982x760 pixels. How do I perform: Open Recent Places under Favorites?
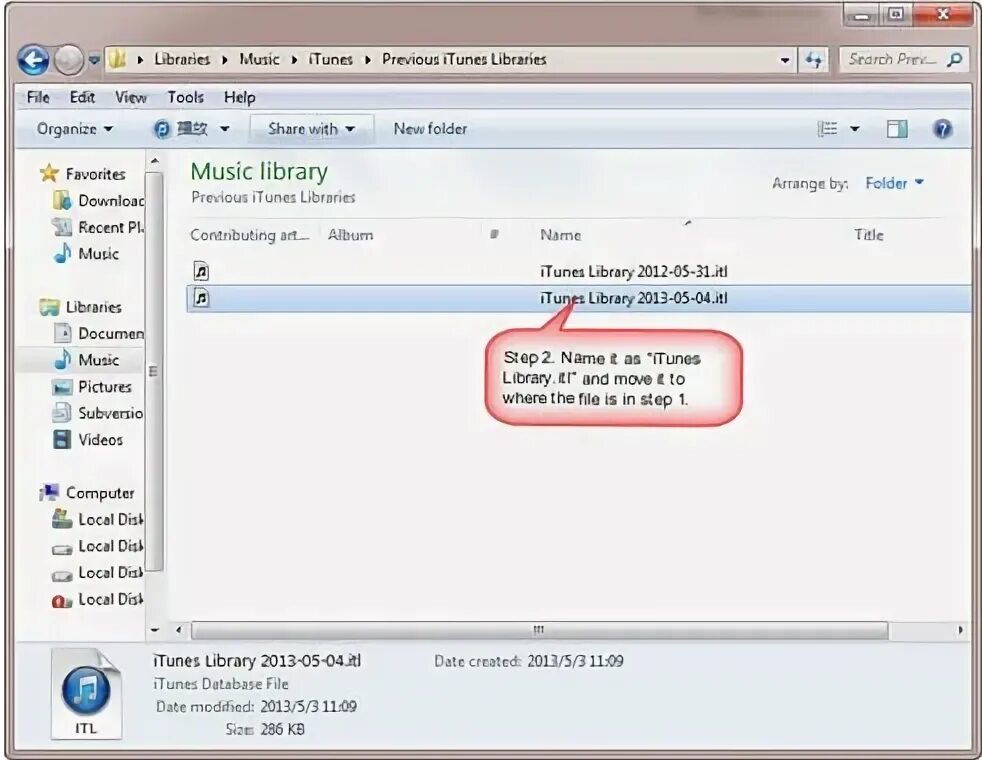(x=111, y=227)
